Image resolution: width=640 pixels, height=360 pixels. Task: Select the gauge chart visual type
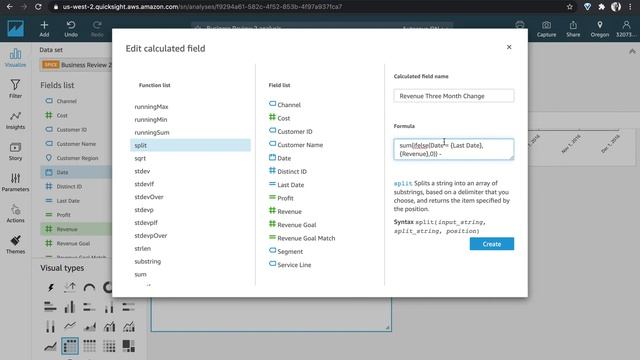[x=89, y=287]
